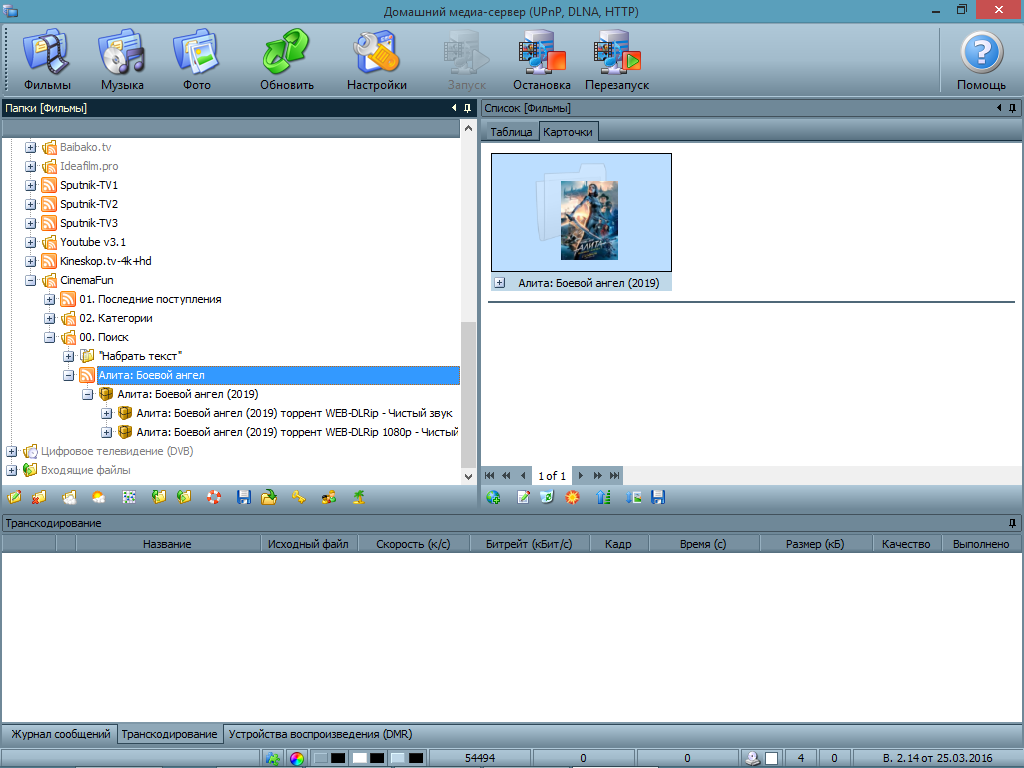Open Помощь help

click(x=981, y=60)
